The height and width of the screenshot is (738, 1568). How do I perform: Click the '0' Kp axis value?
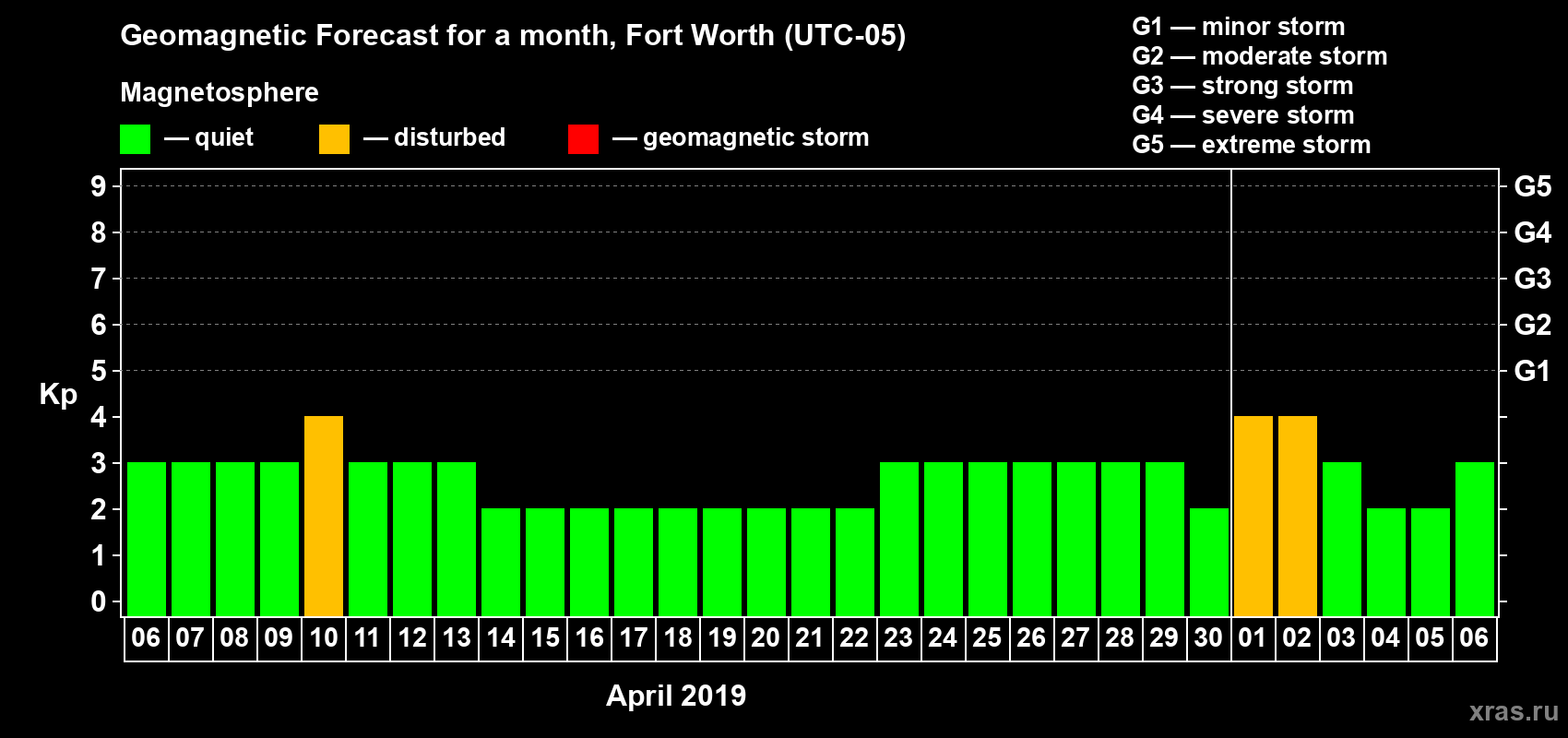pyautogui.click(x=99, y=601)
